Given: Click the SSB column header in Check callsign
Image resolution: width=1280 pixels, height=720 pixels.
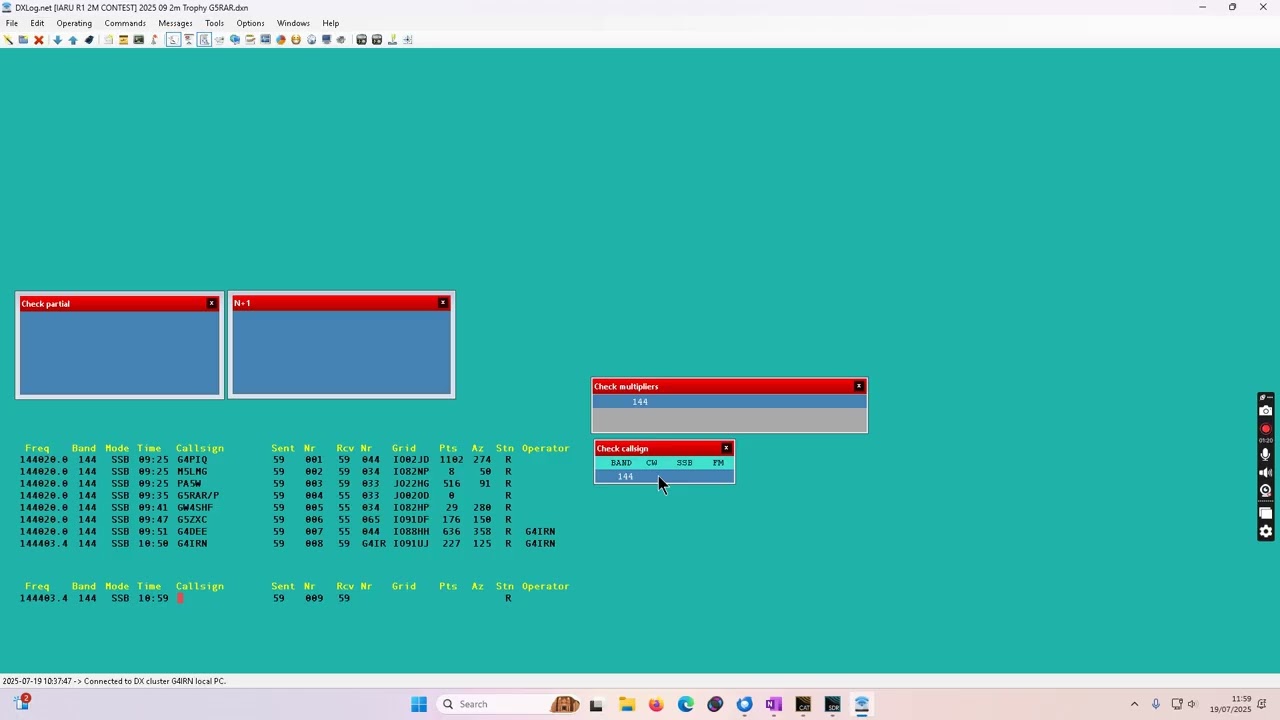Looking at the screenshot, I should [x=684, y=463].
